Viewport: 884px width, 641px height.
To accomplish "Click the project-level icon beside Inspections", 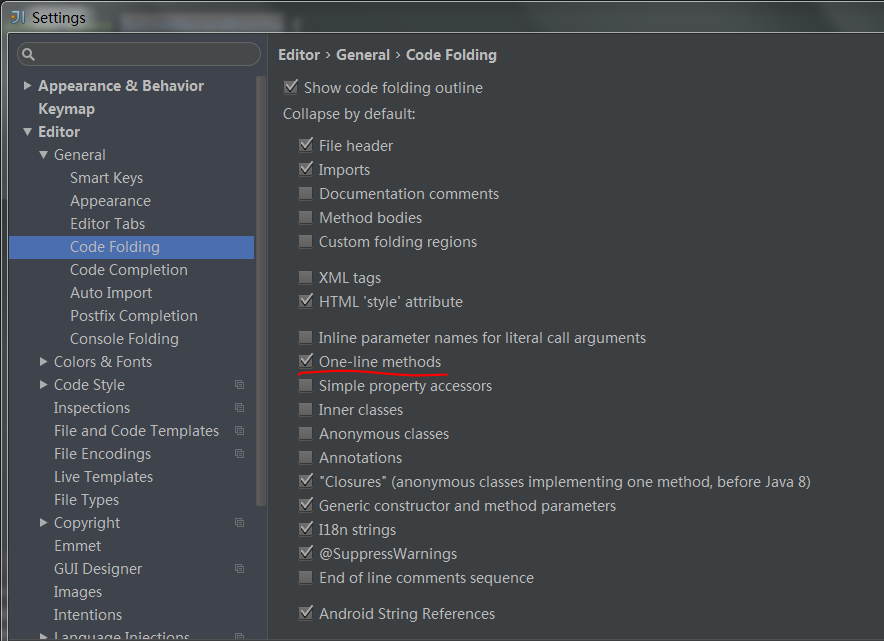I will point(240,408).
